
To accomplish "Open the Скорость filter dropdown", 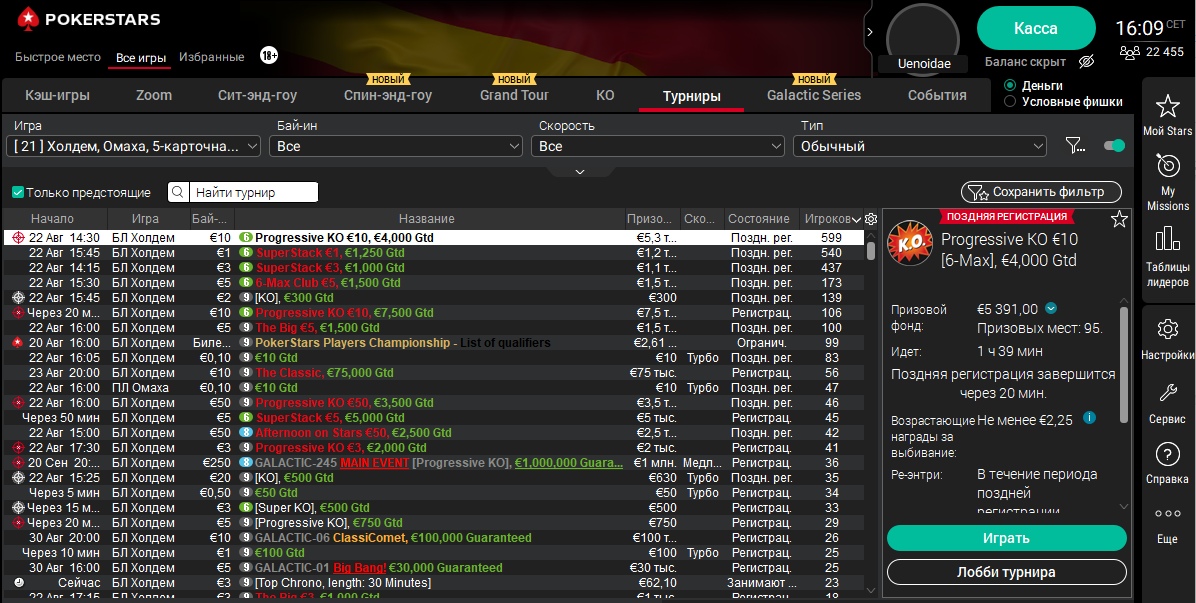I will point(657,146).
